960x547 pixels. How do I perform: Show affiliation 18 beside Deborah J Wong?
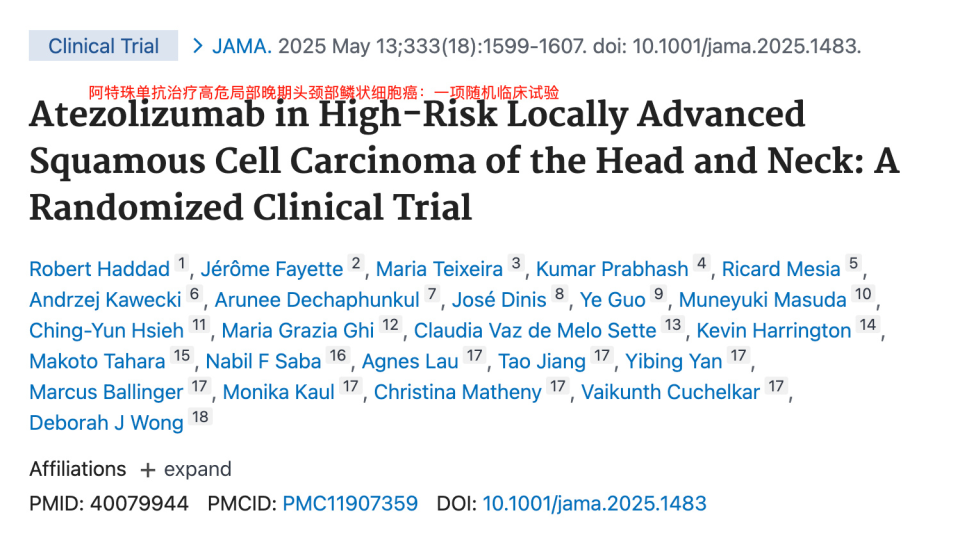pyautogui.click(x=201, y=418)
